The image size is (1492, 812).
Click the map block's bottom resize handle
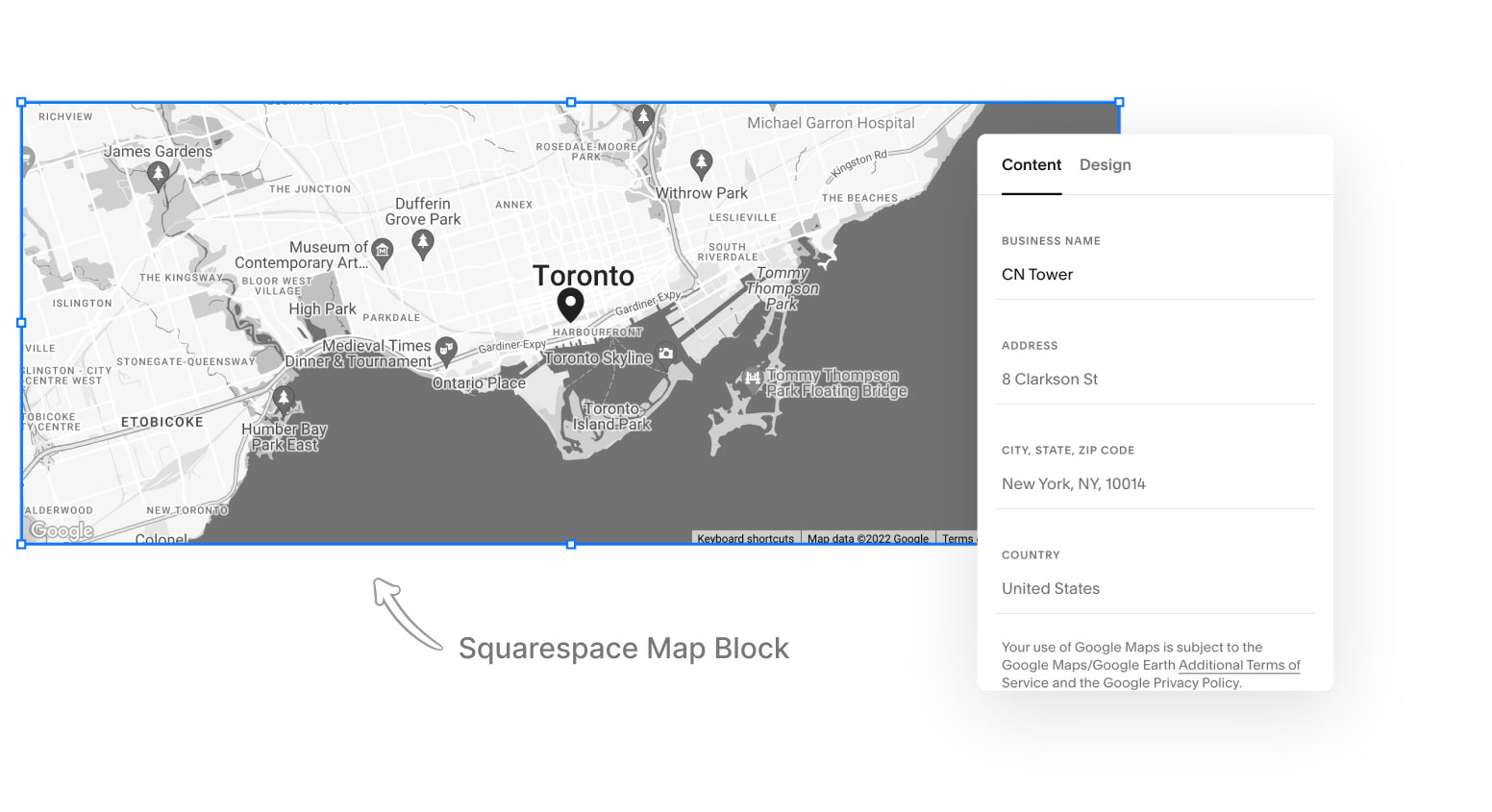pos(571,545)
